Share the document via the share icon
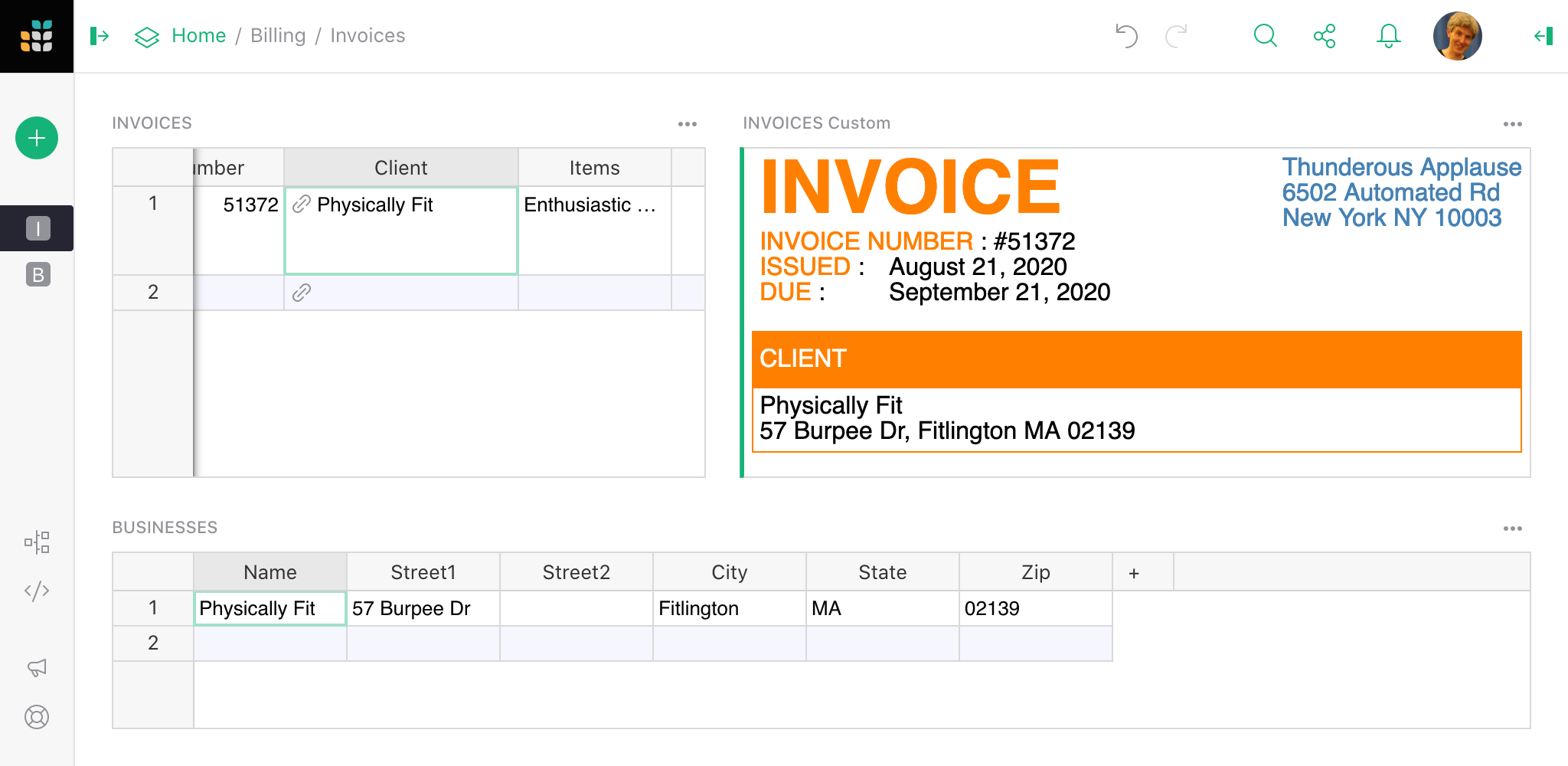This screenshot has width=1568, height=766. point(1326,35)
